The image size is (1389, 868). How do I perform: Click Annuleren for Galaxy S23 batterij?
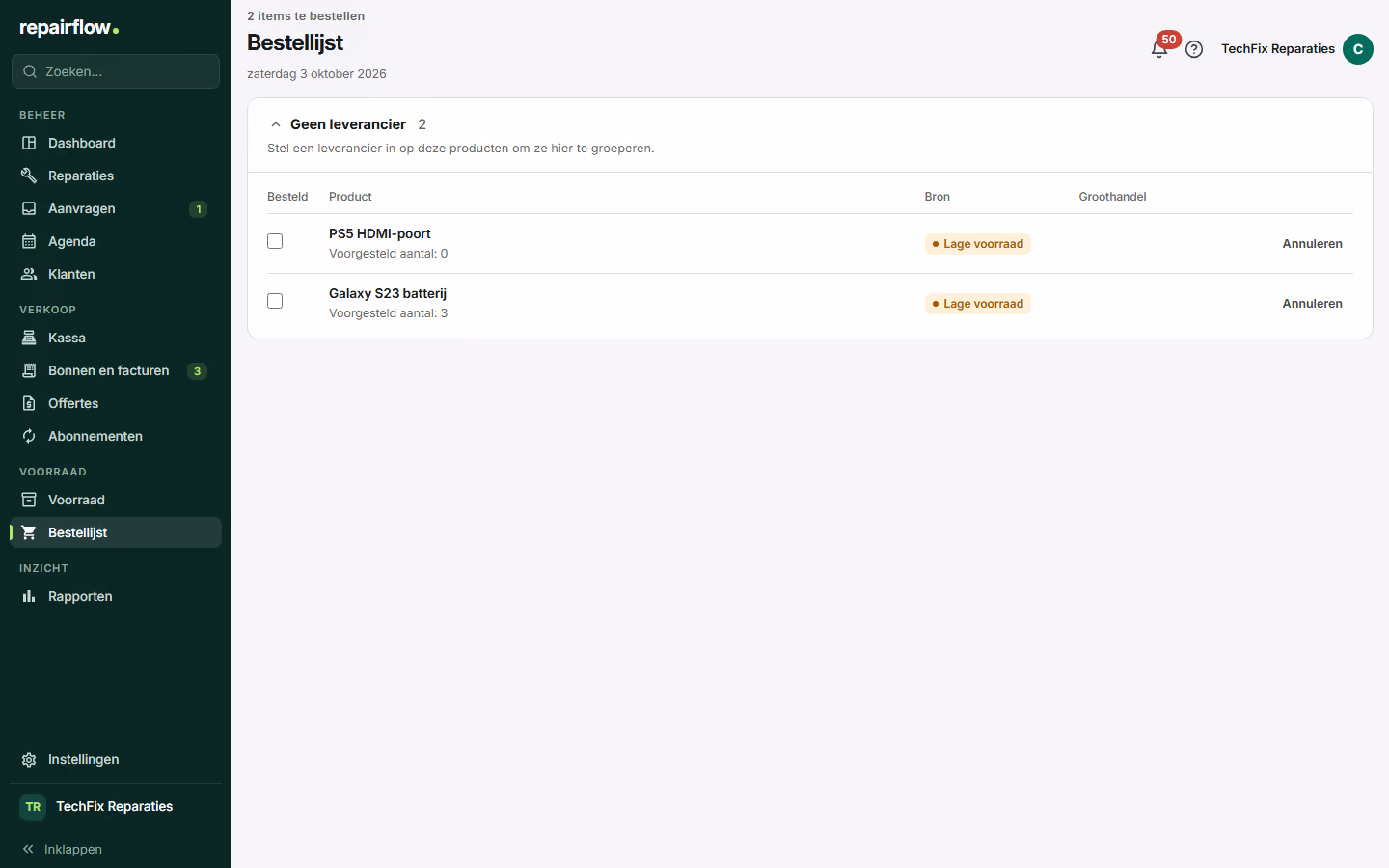point(1312,304)
